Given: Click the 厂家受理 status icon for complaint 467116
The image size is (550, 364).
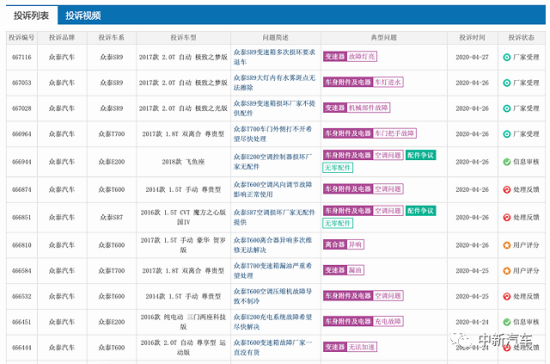Looking at the screenshot, I should tap(507, 57).
